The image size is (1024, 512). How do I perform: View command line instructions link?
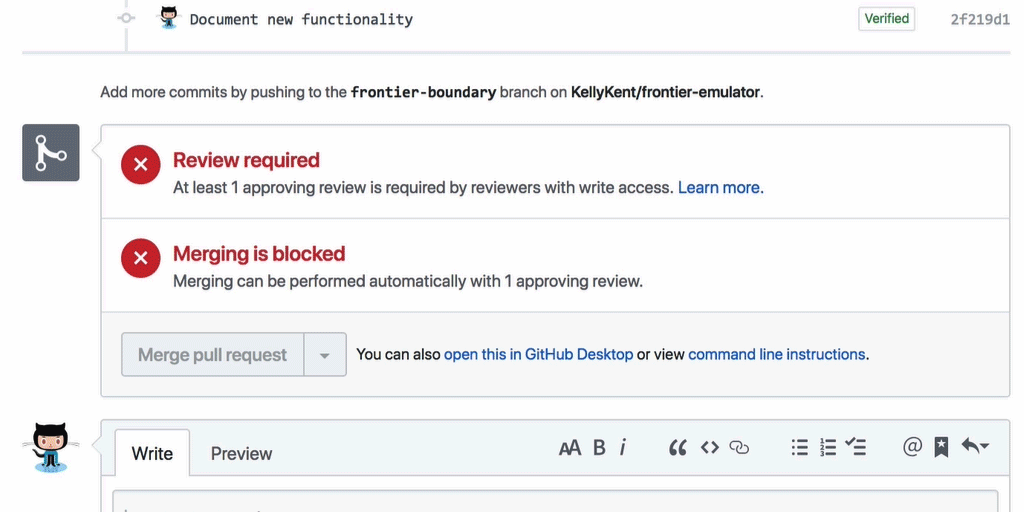pyautogui.click(x=777, y=354)
